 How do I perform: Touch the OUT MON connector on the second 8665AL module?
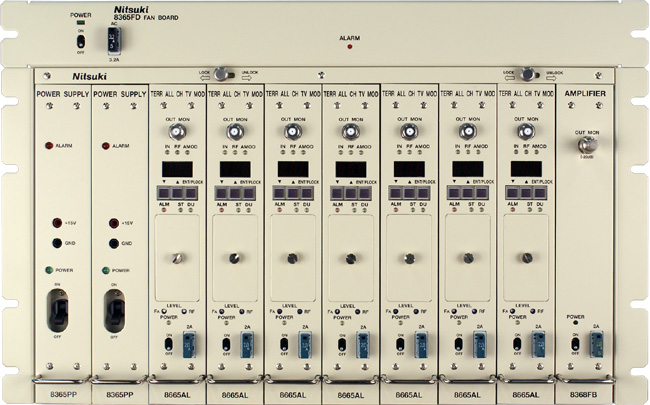(x=235, y=133)
